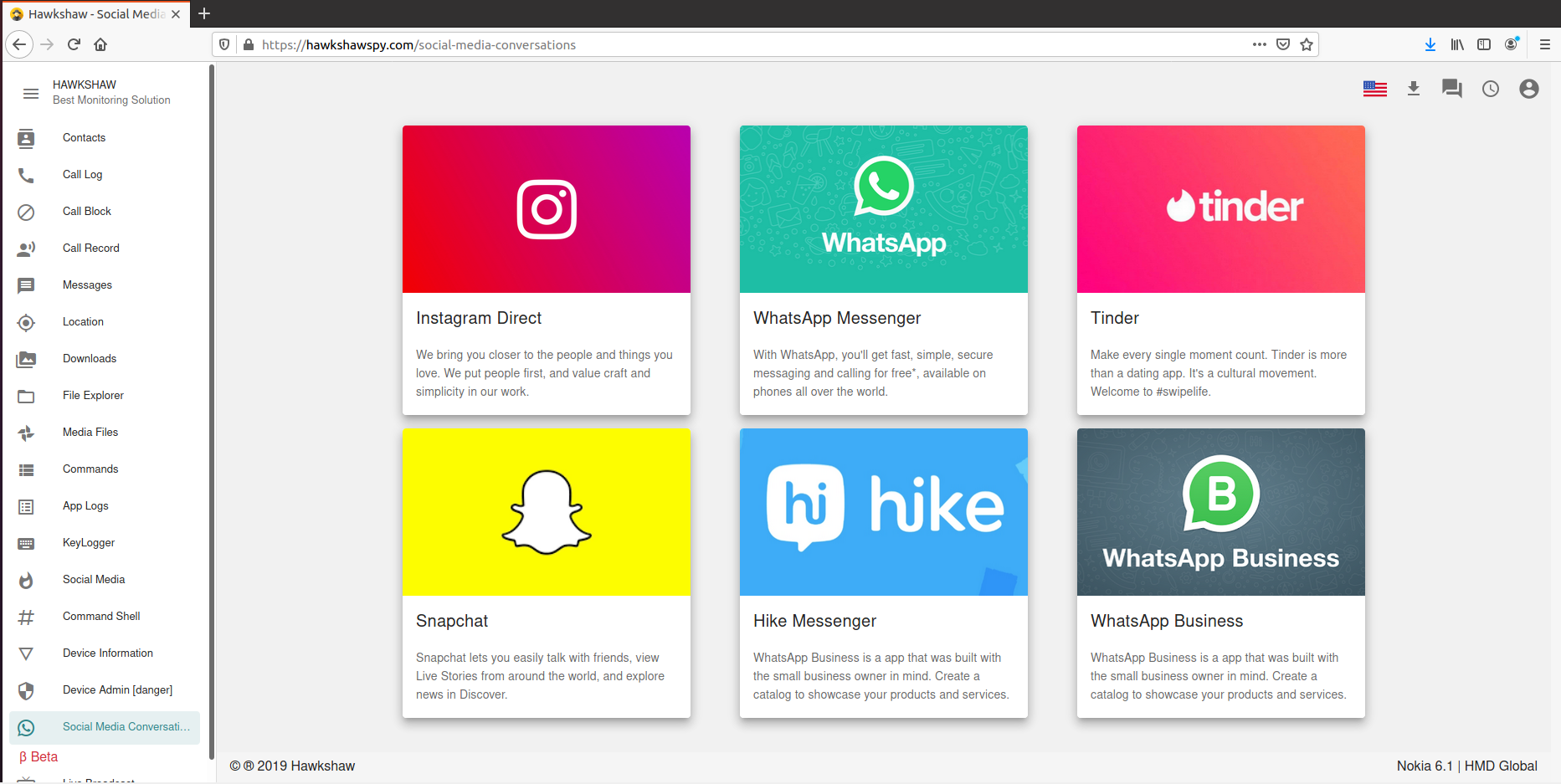The height and width of the screenshot is (784, 1561).
Task: Select Social Media Conversations menu item
Action: click(105, 727)
